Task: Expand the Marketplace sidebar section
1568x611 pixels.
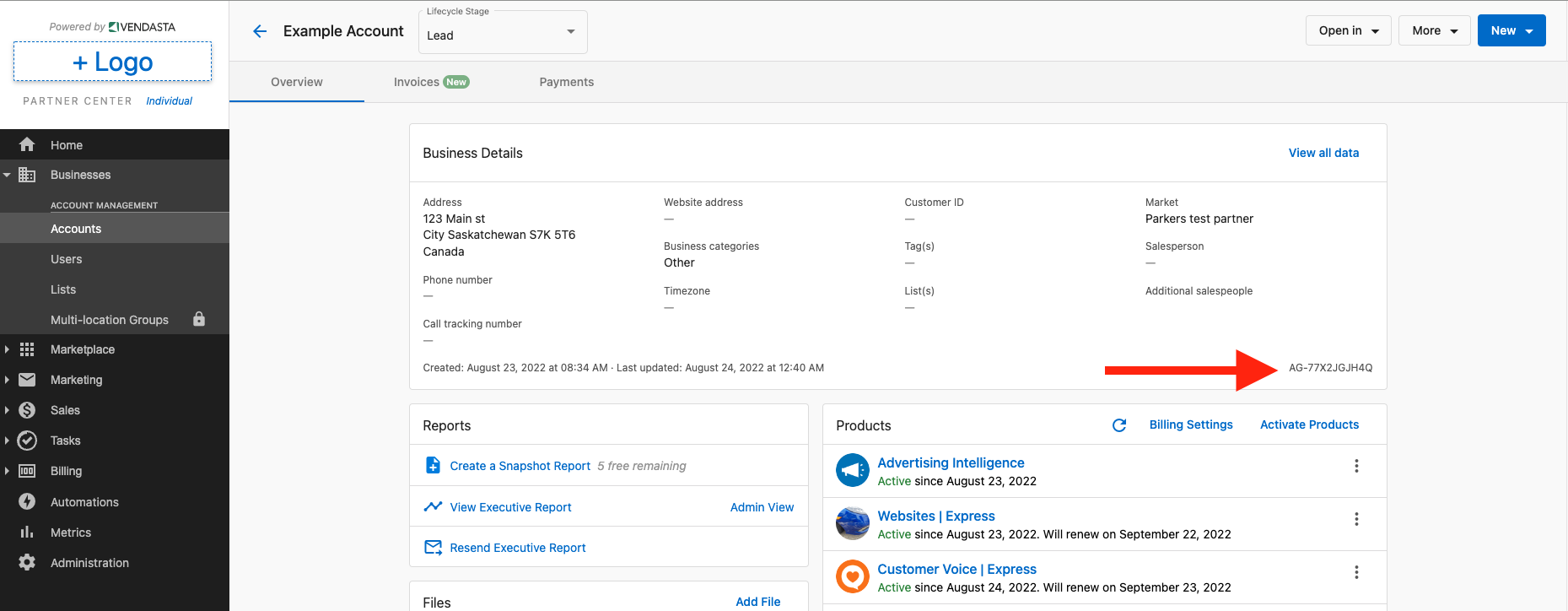Action: coord(82,349)
